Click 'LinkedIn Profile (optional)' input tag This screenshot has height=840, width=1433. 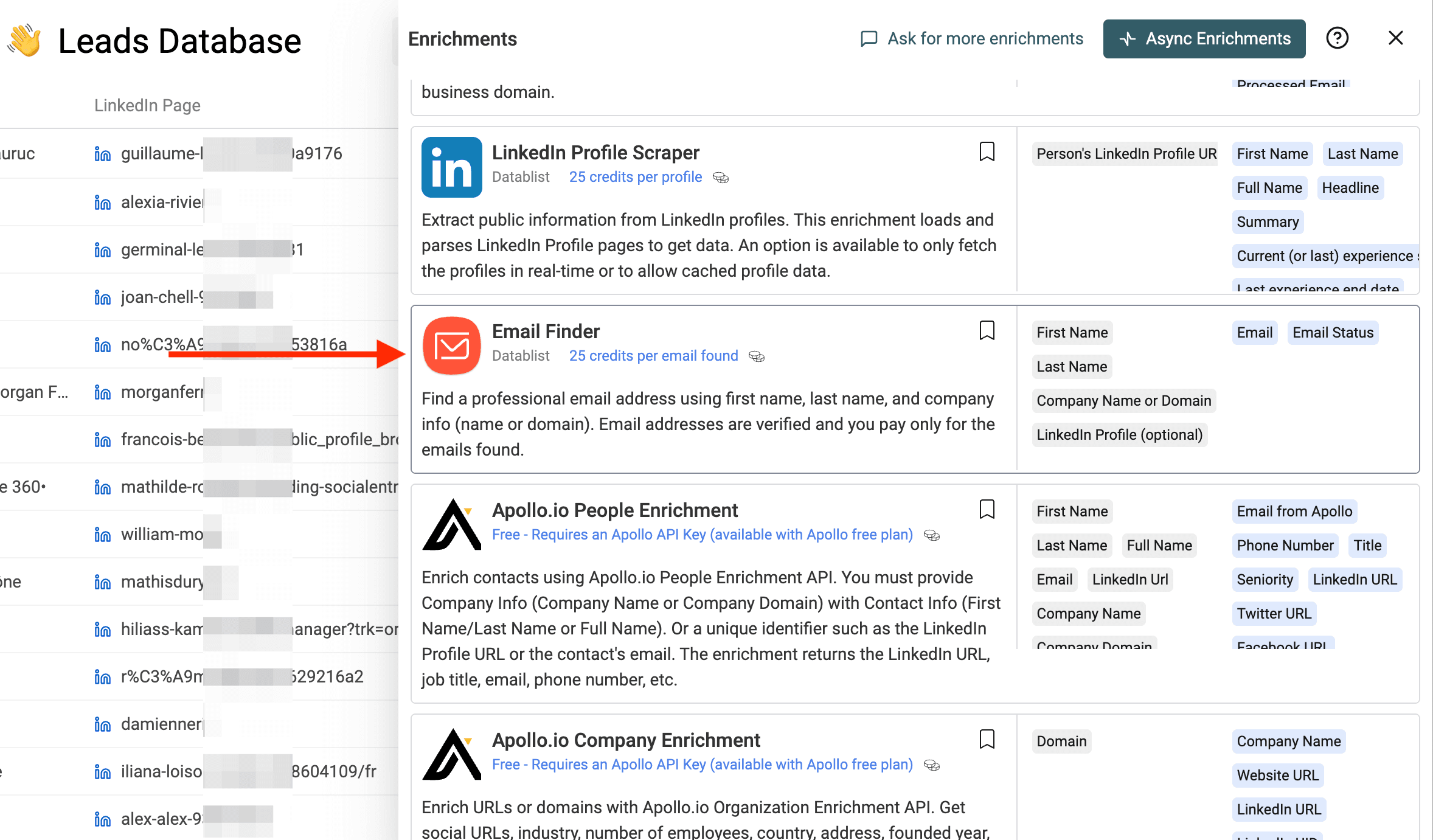pyautogui.click(x=1120, y=435)
